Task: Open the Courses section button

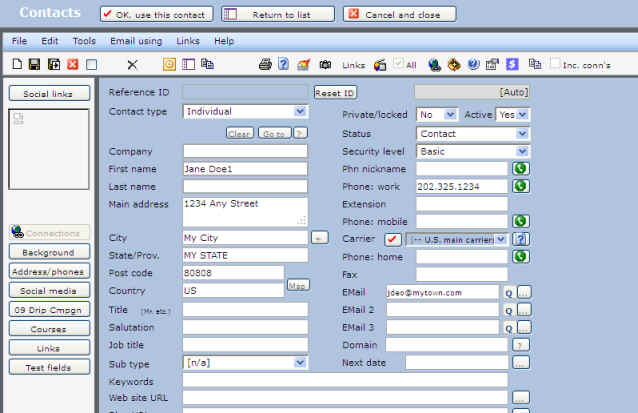Action: click(49, 329)
